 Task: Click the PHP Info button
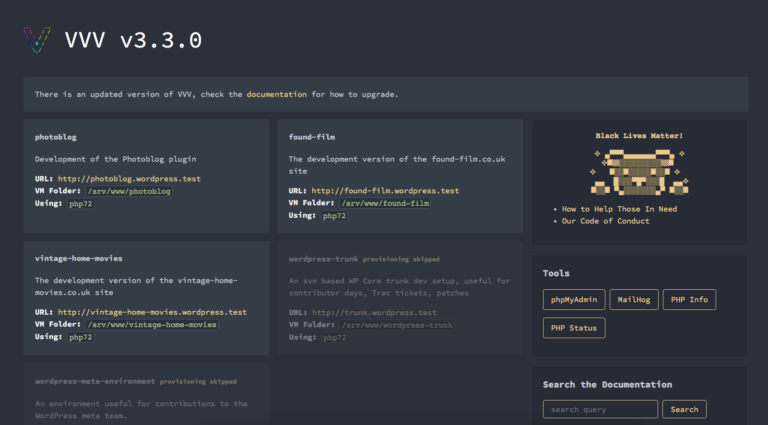tap(689, 300)
